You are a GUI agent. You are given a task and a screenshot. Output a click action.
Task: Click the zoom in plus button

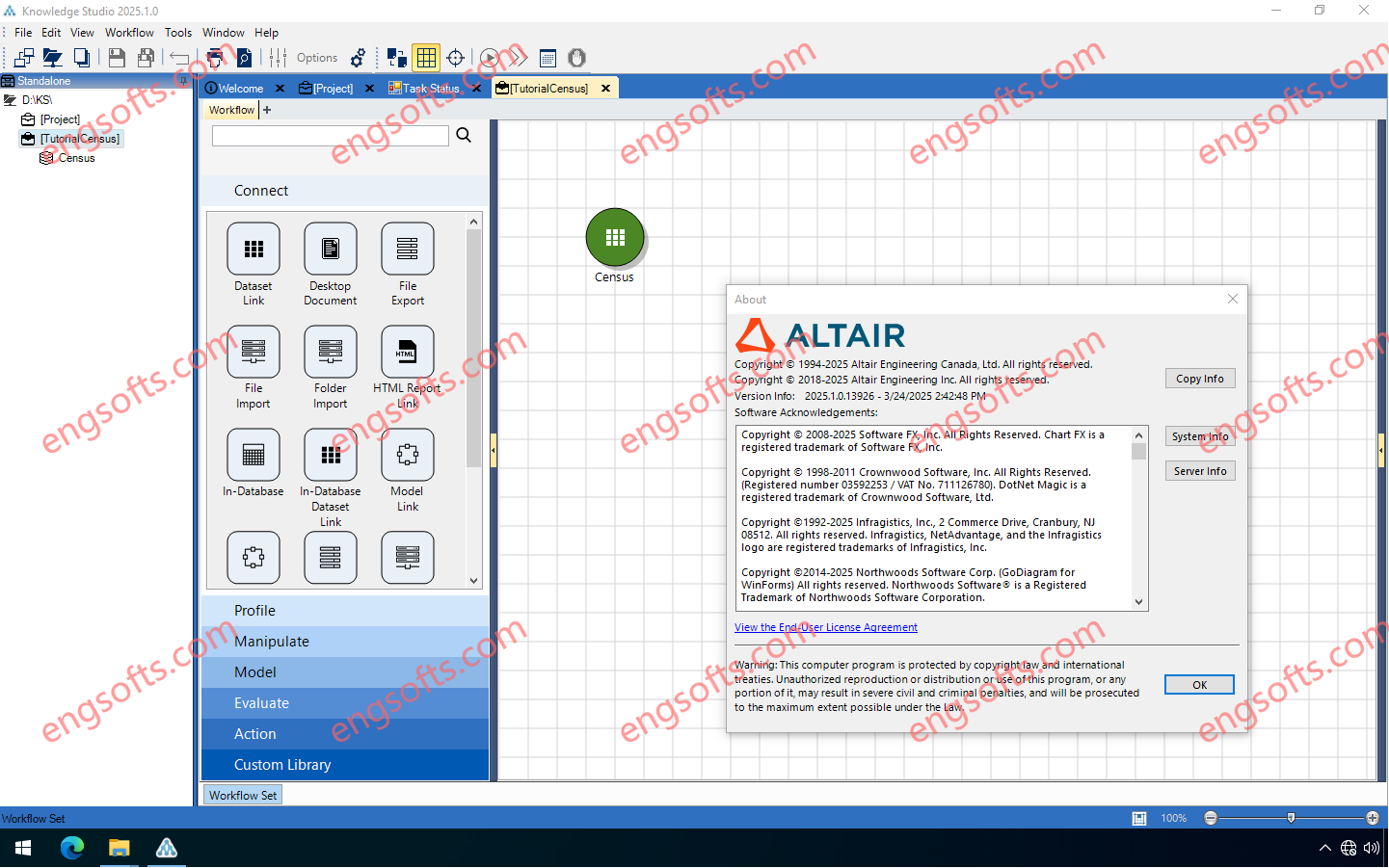1373,819
